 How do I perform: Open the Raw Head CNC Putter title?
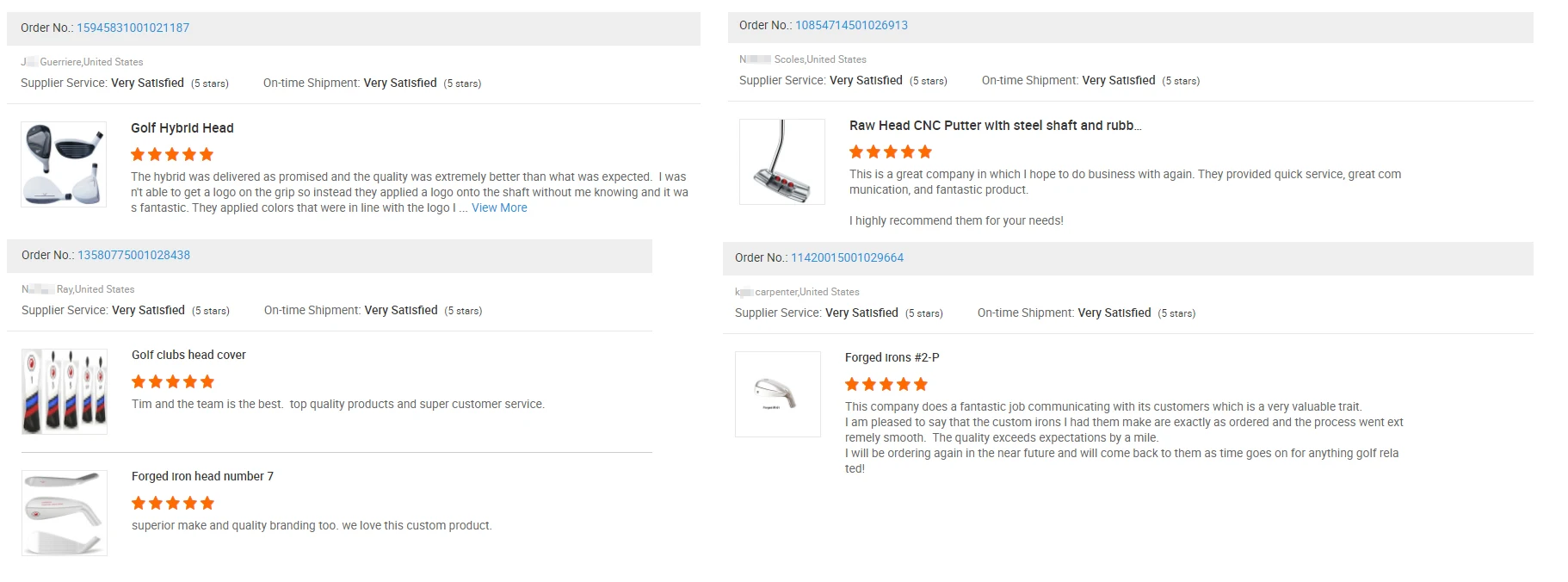995,125
